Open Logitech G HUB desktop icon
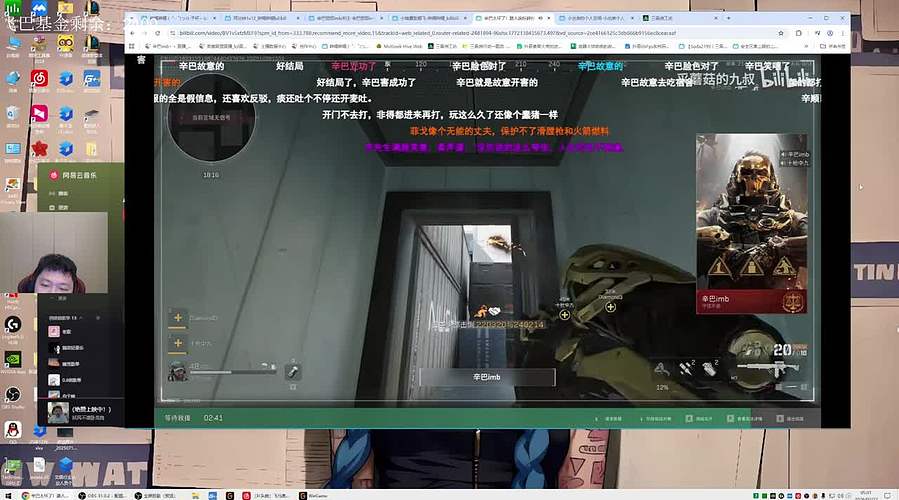 (x=13, y=326)
